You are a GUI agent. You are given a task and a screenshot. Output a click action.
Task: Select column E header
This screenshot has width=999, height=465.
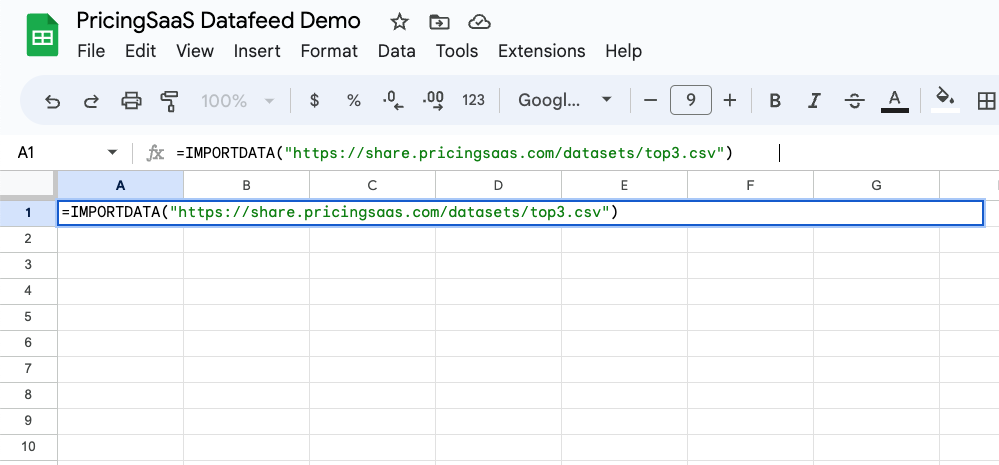[x=624, y=185]
